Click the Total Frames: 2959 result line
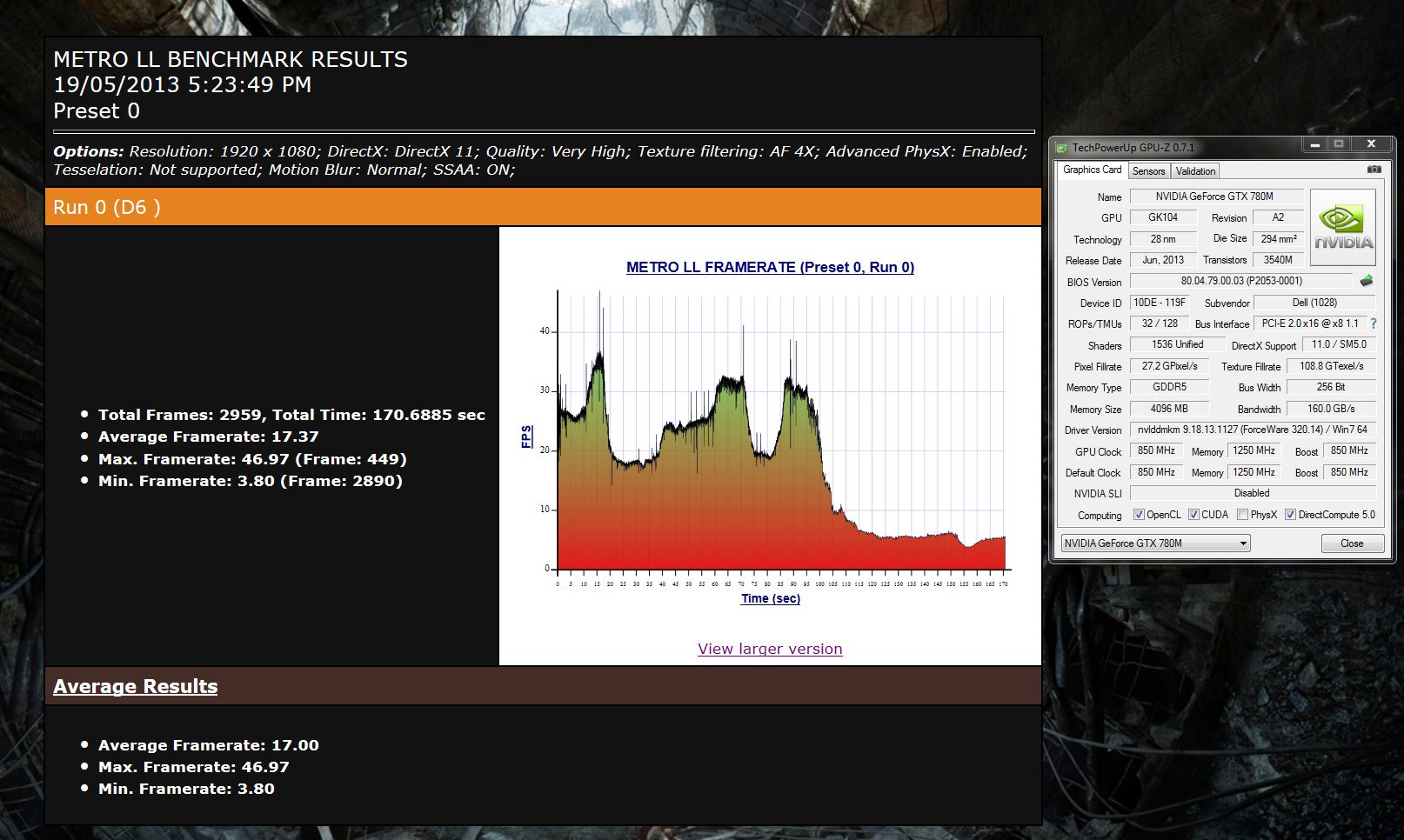The height and width of the screenshot is (840, 1404). tap(291, 415)
